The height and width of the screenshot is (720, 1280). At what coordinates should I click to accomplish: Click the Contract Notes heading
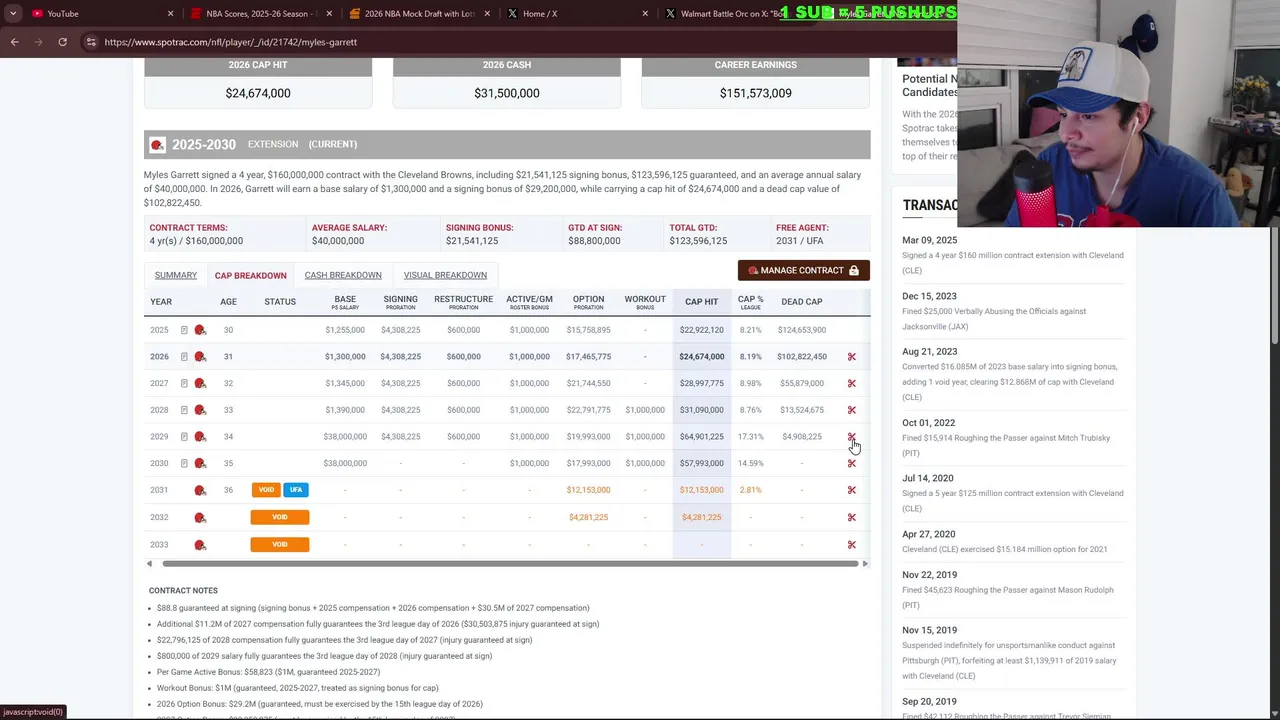[183, 591]
